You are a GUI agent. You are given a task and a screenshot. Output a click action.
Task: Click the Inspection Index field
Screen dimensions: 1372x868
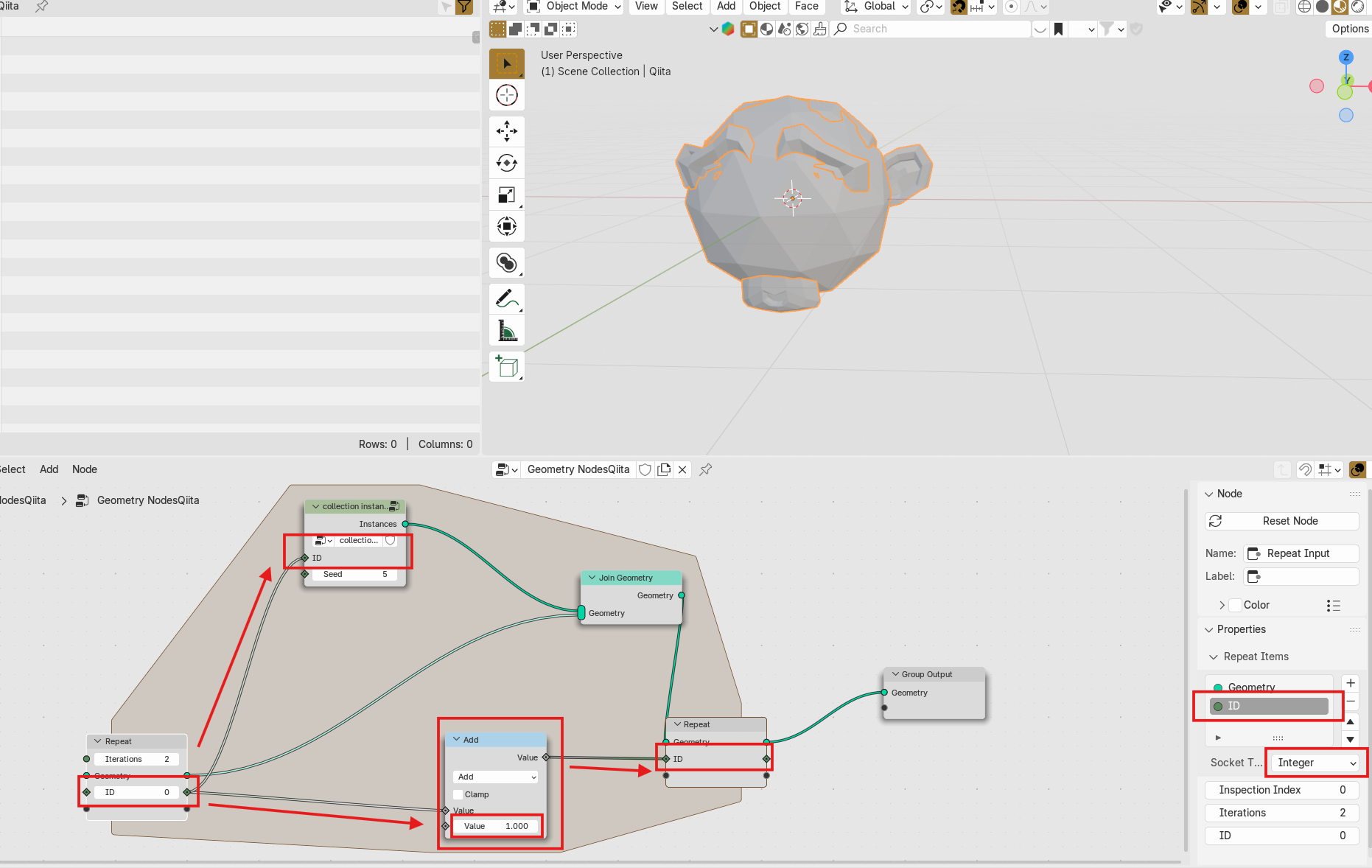1282,790
